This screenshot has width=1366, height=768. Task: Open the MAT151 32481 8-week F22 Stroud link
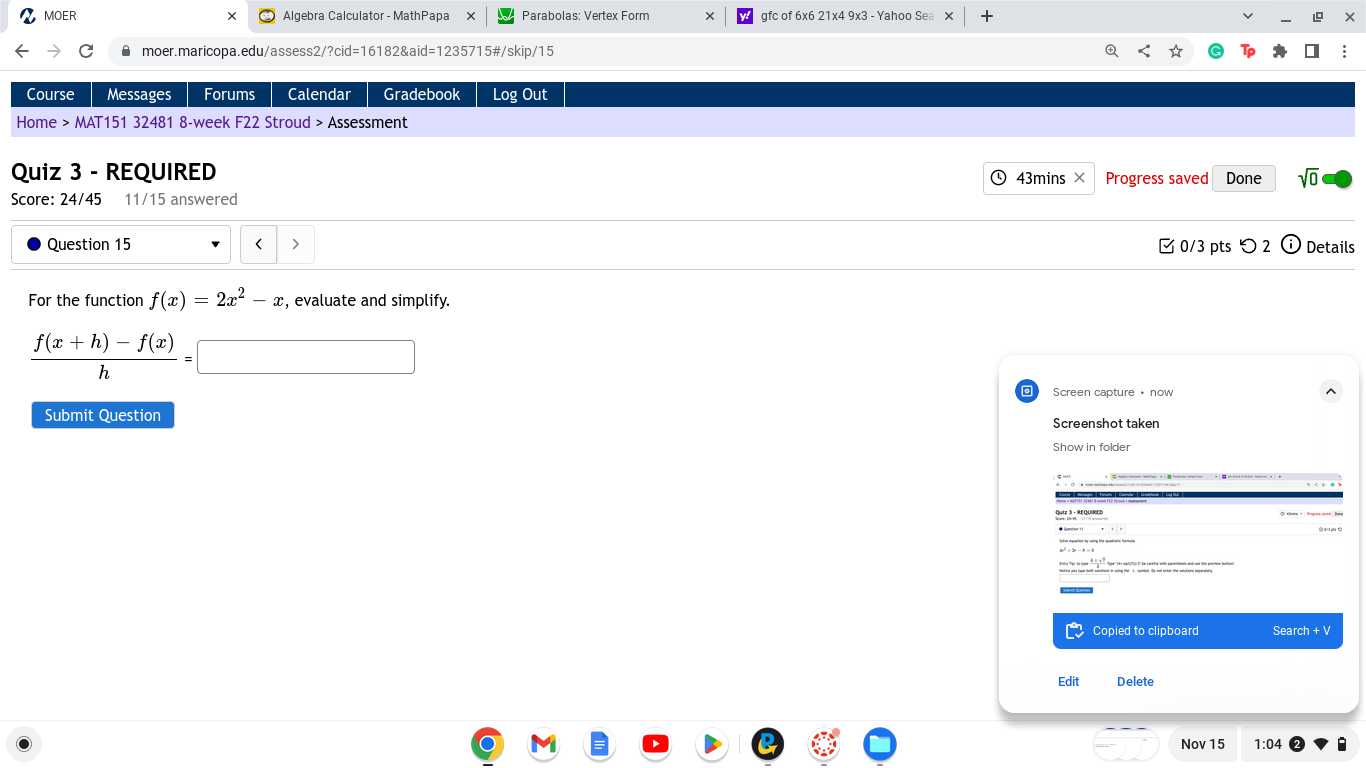[x=193, y=122]
